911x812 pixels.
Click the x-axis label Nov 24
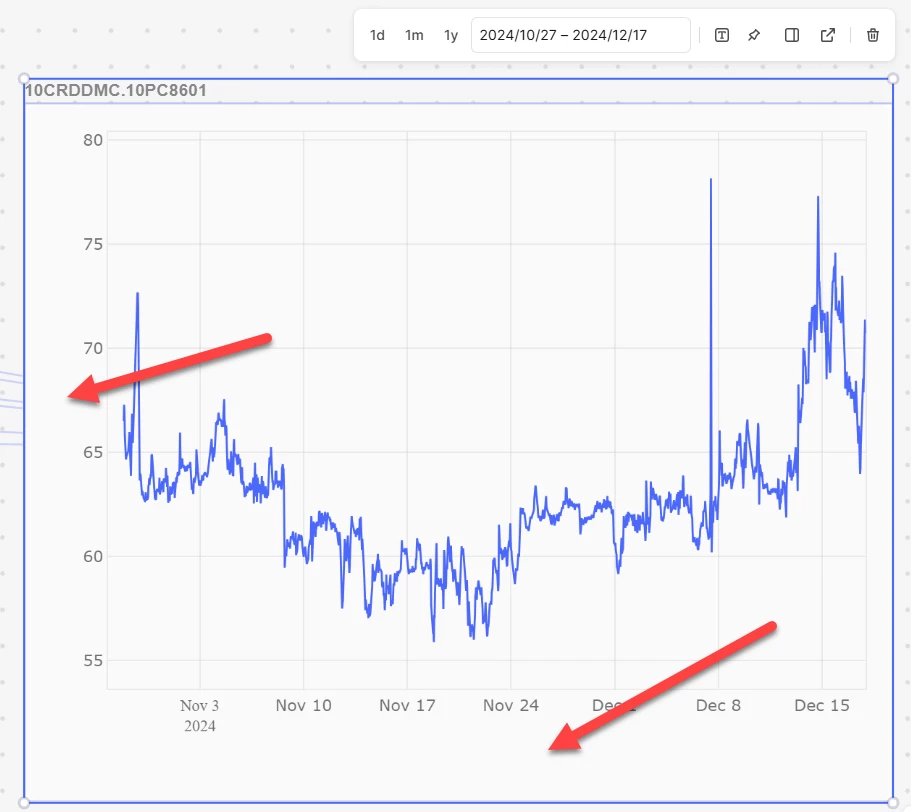[x=511, y=705]
